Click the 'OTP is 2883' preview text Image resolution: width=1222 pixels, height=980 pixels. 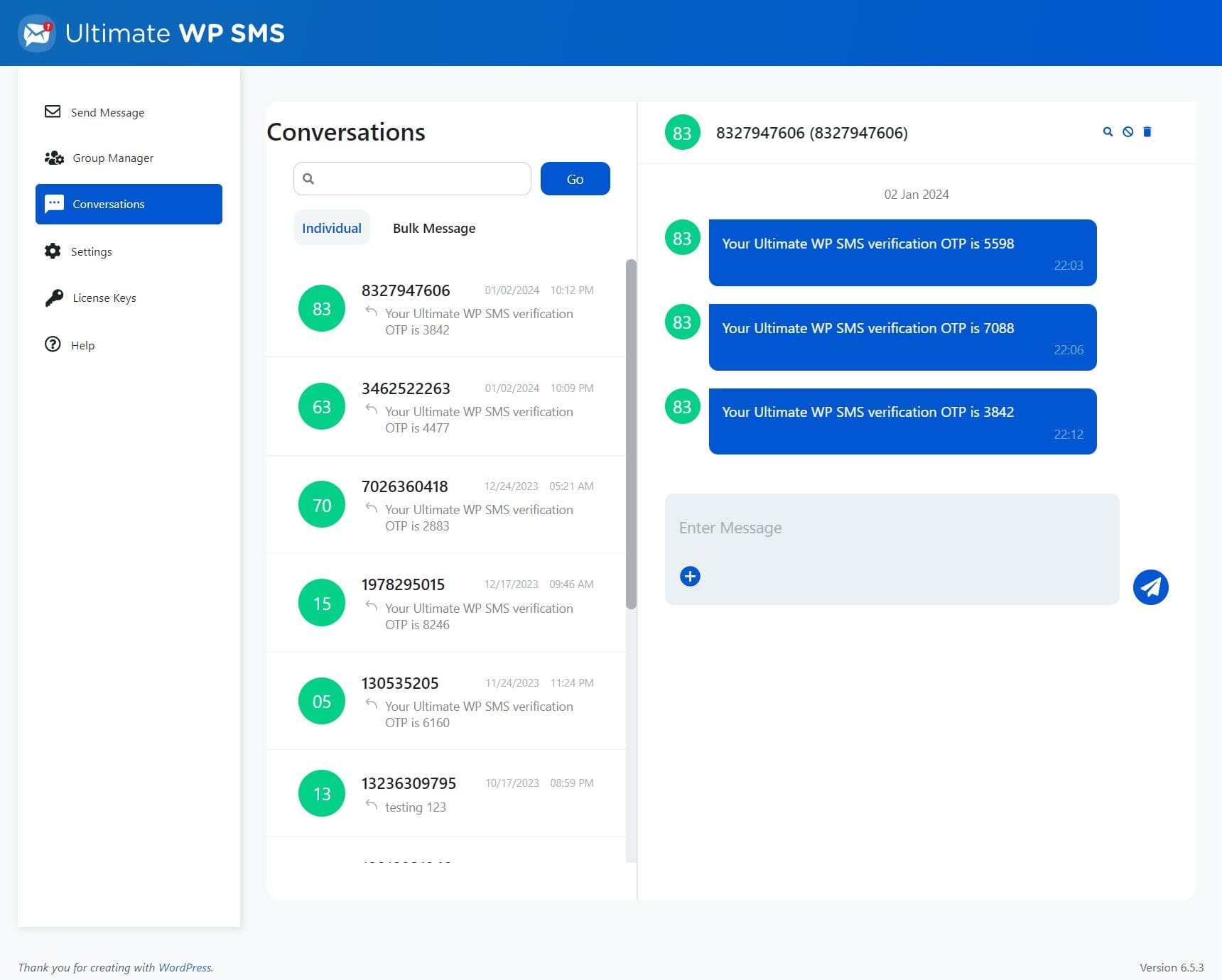[x=417, y=526]
